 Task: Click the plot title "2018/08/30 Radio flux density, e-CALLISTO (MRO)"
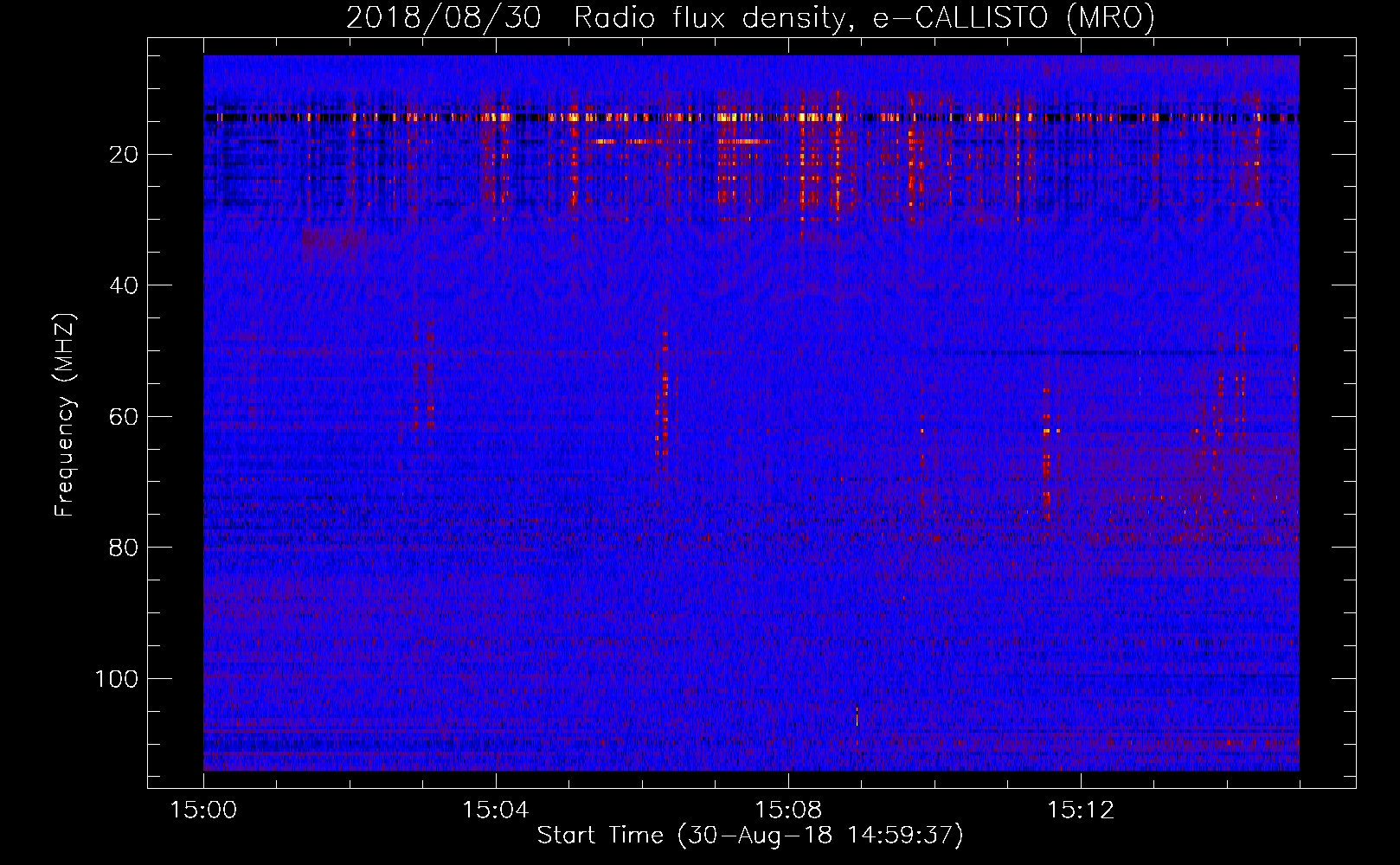750,17
